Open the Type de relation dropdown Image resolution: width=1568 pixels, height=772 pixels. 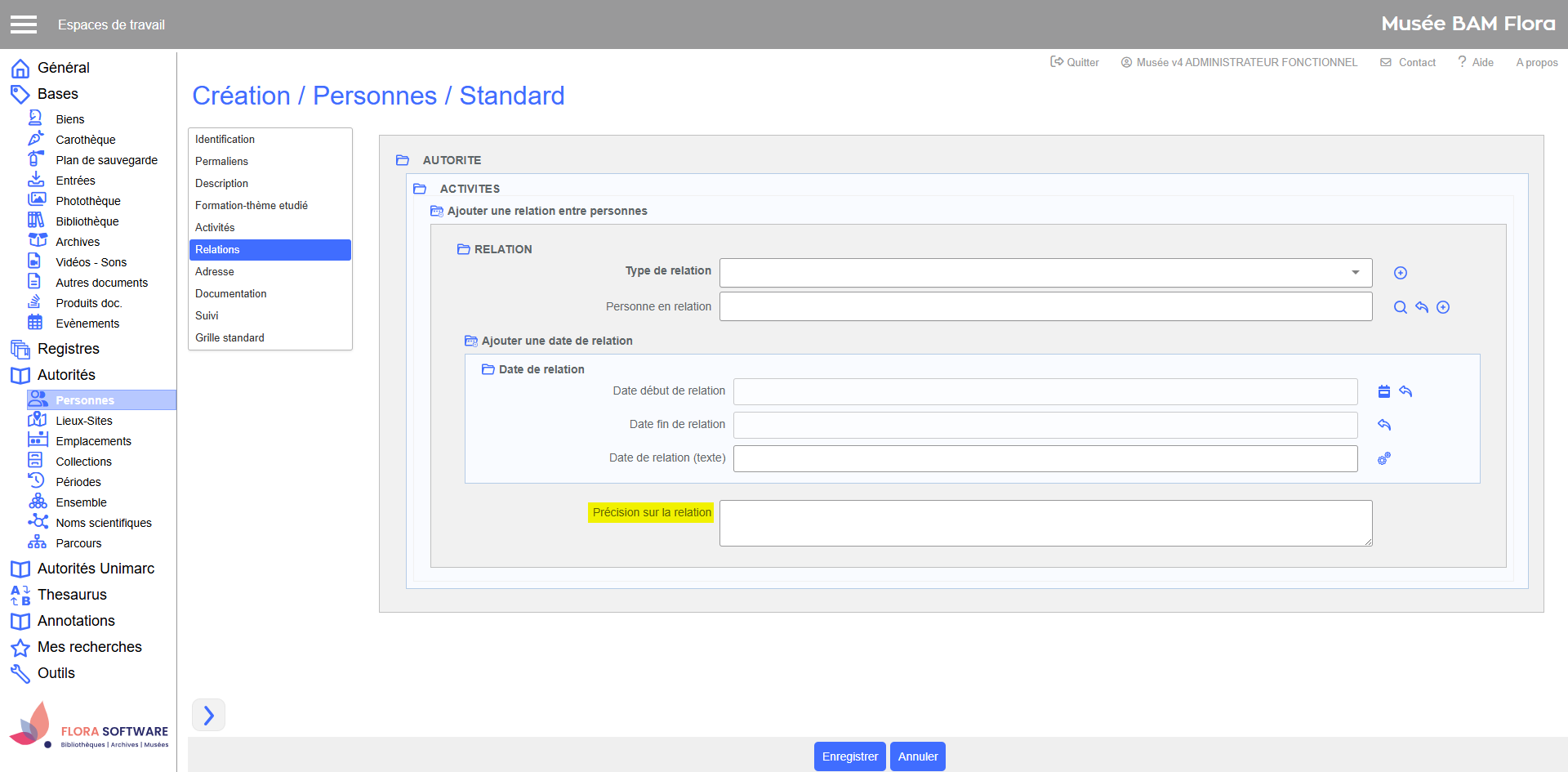1045,273
